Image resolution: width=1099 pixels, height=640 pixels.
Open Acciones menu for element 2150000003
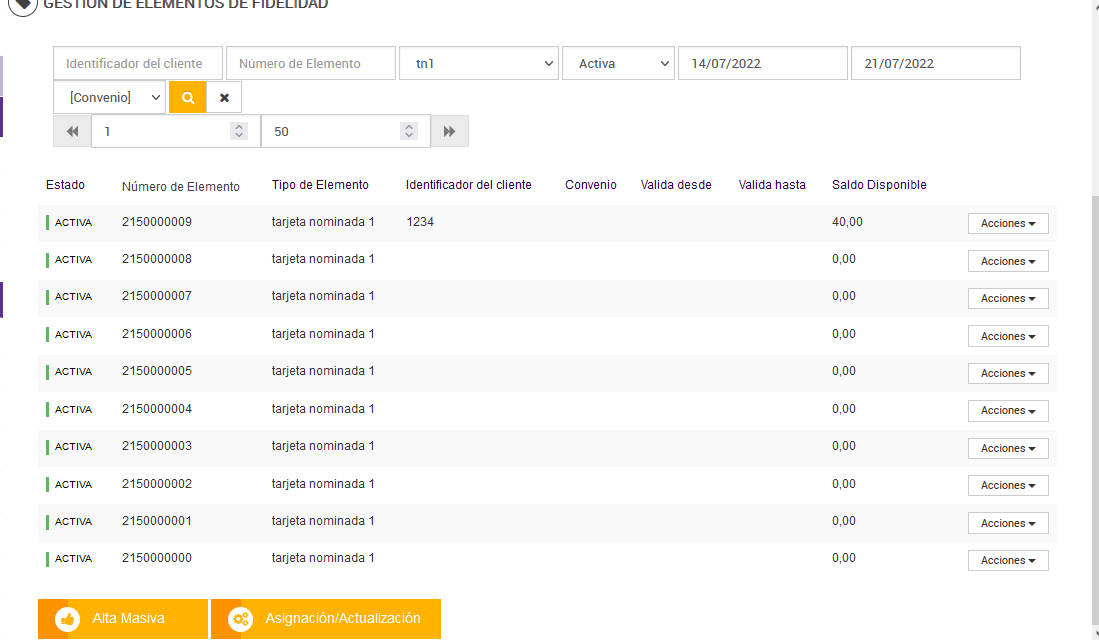(1008, 448)
